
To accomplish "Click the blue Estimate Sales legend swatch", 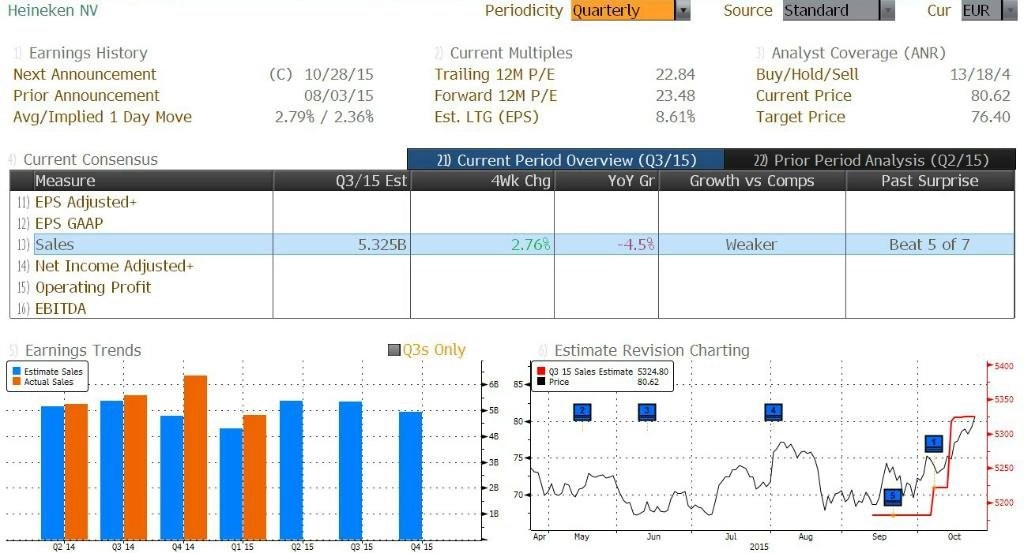I will tap(16, 371).
